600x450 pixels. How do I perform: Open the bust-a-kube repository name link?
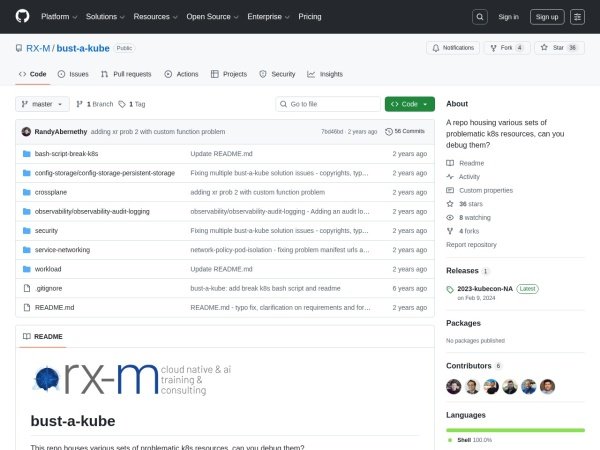click(83, 48)
